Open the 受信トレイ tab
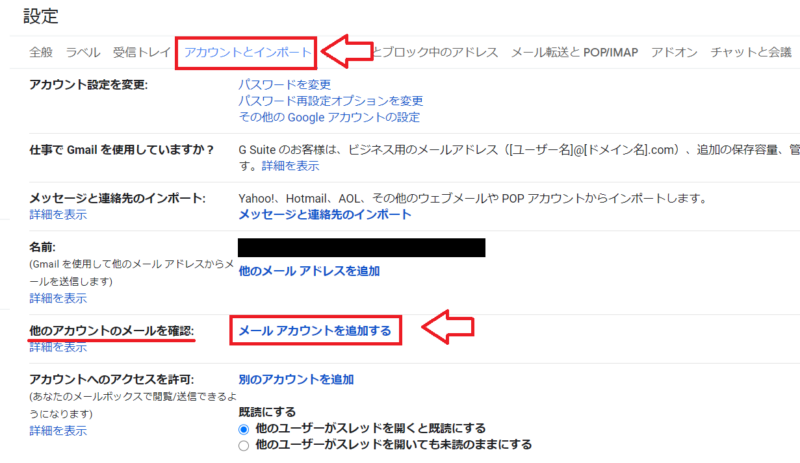 pos(141,52)
